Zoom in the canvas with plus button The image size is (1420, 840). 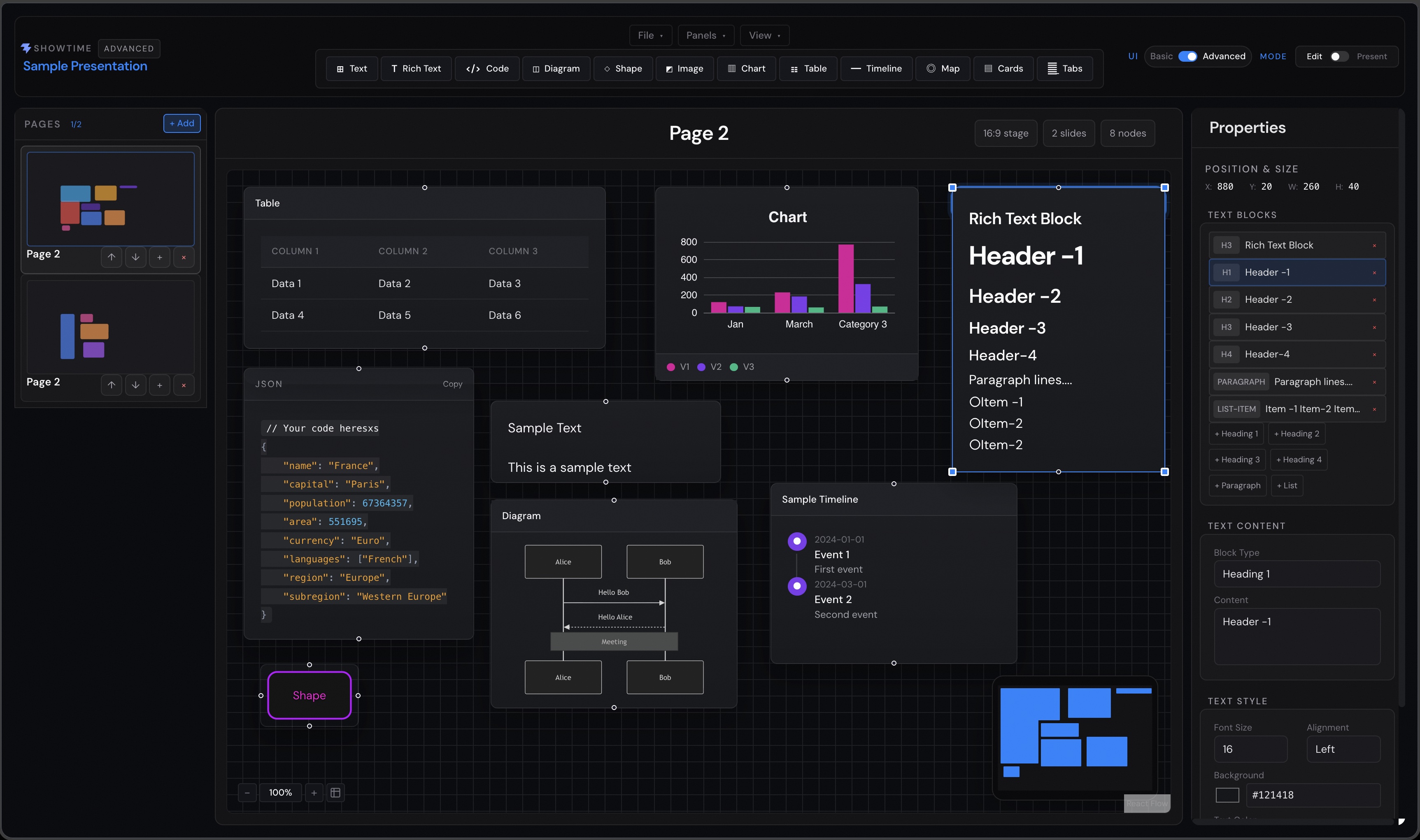pyautogui.click(x=314, y=792)
